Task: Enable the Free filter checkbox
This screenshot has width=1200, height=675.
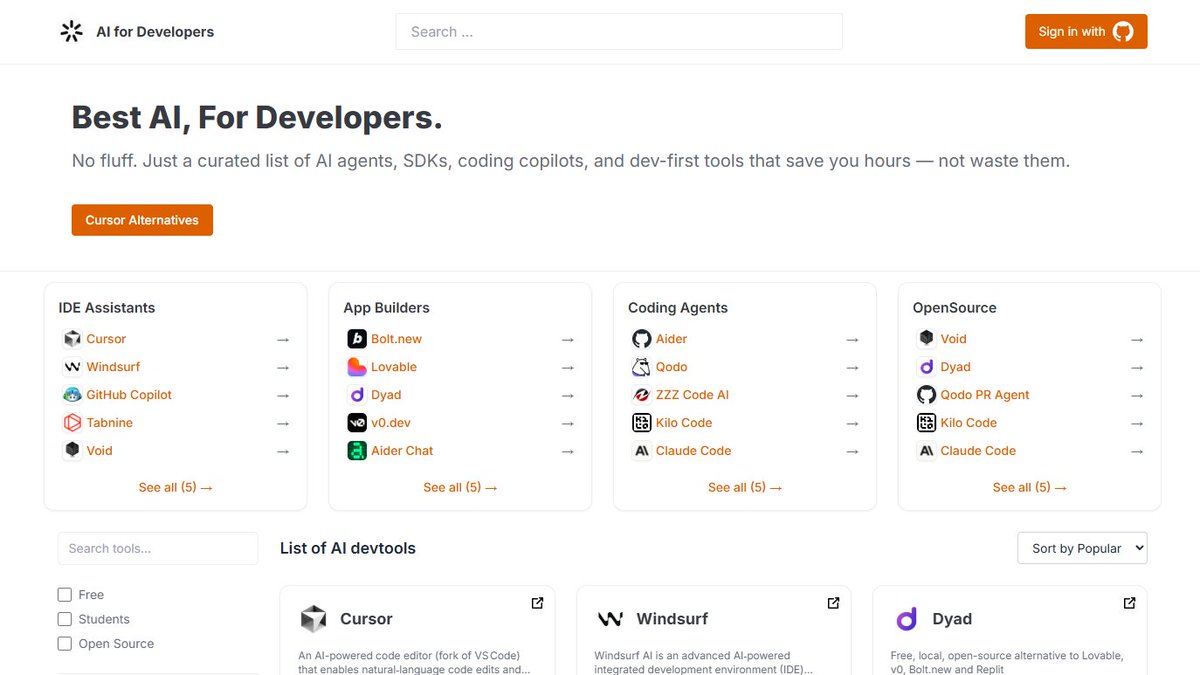Action: (x=65, y=595)
